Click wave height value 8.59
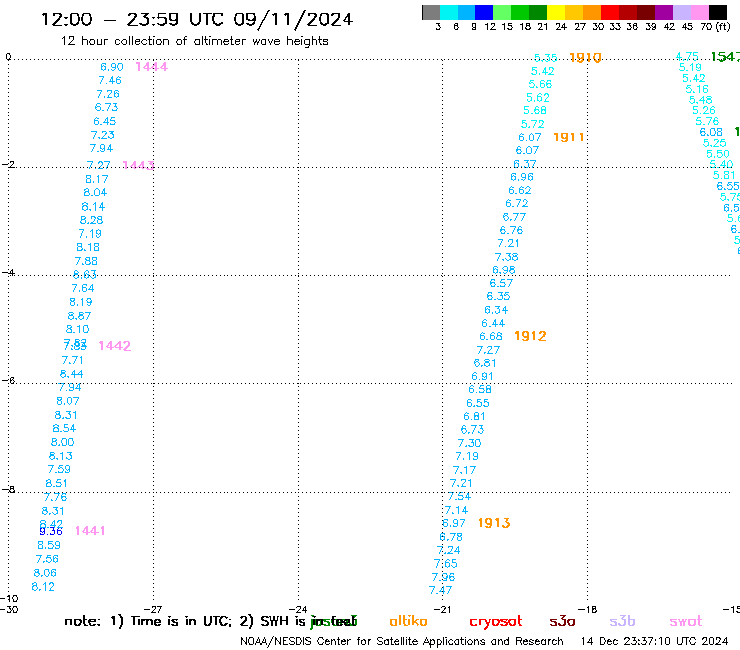The width and height of the screenshot is (740, 650). (49, 545)
